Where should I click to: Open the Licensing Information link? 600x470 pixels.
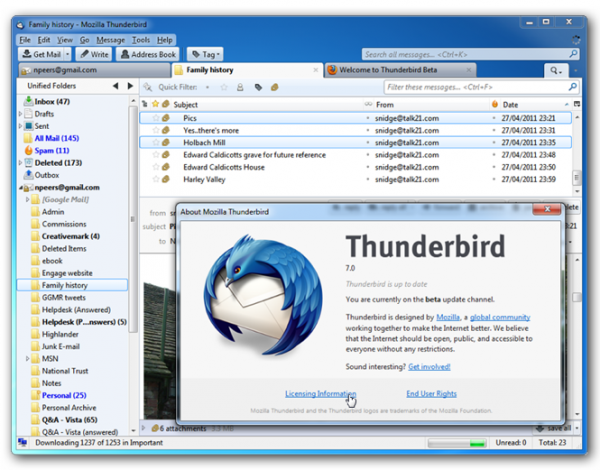[320, 393]
